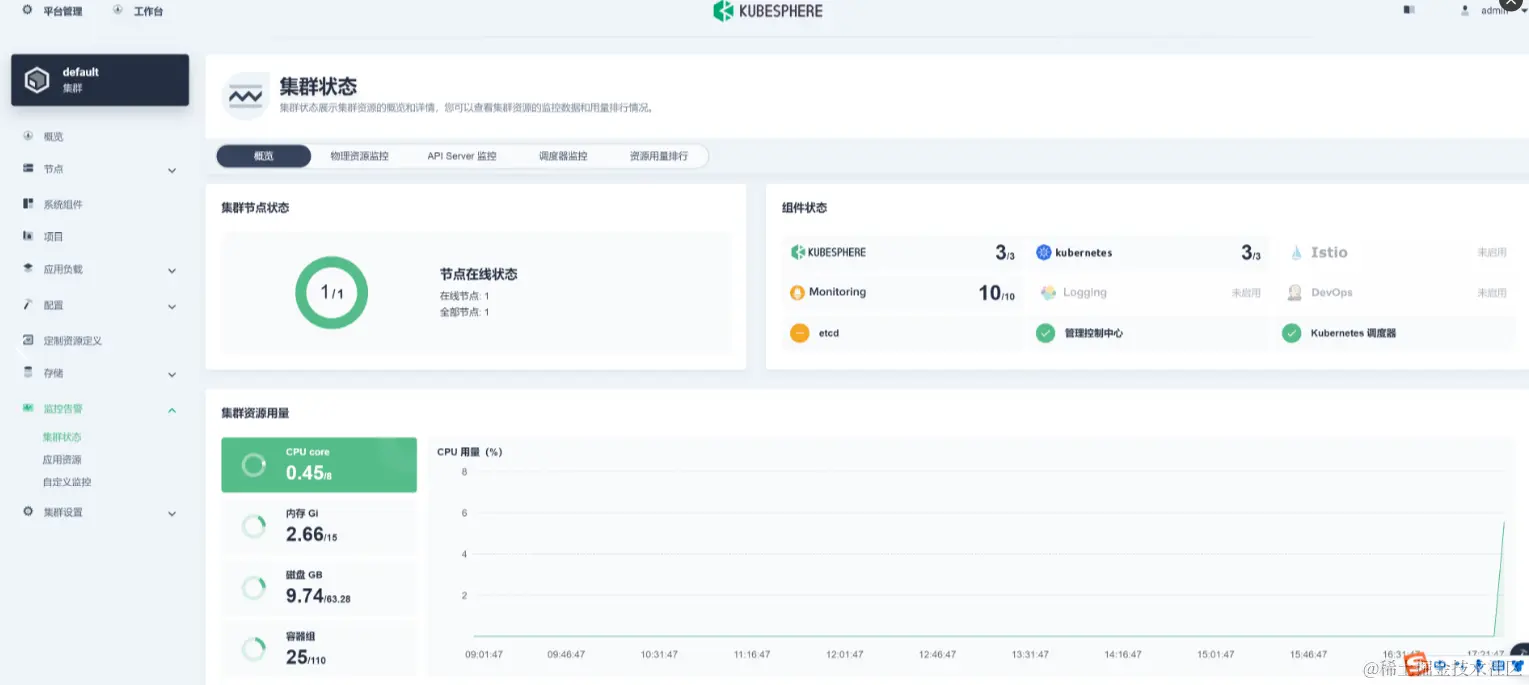
Task: Click the KubeSphere logo in the header
Action: [767, 11]
